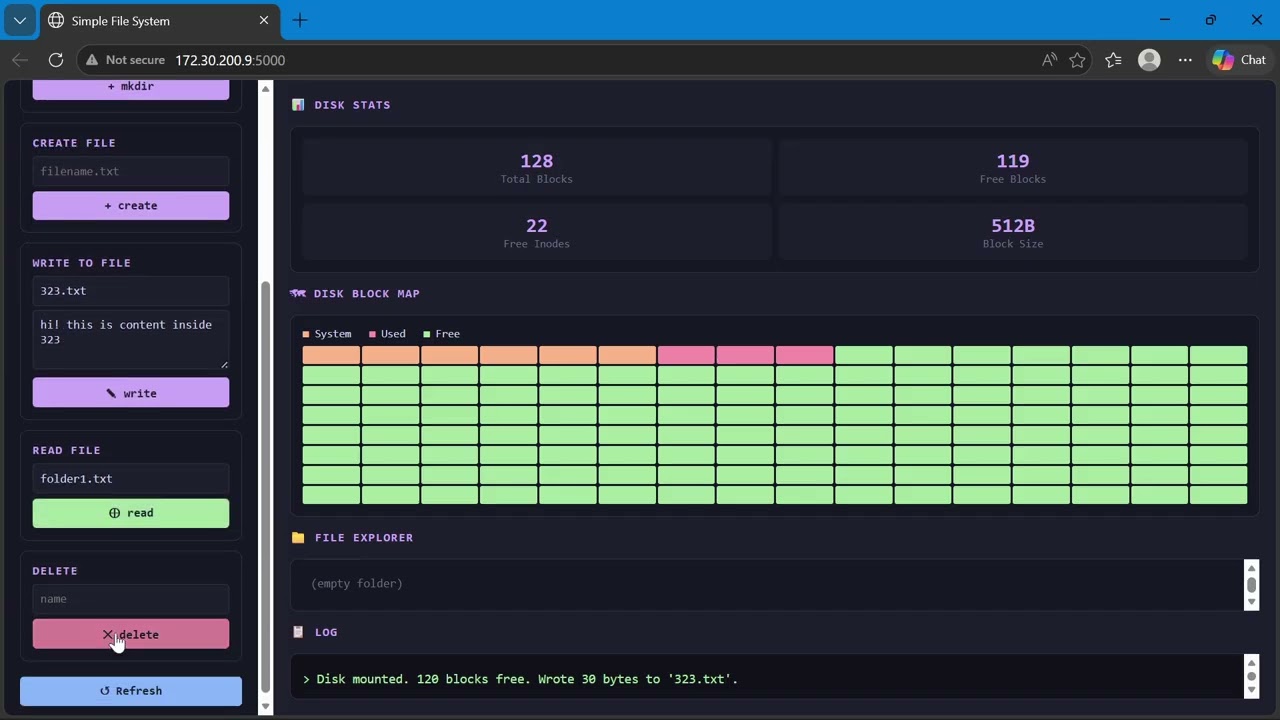Click the Free Blocks 119 stat
The image size is (1280, 720).
(1013, 167)
